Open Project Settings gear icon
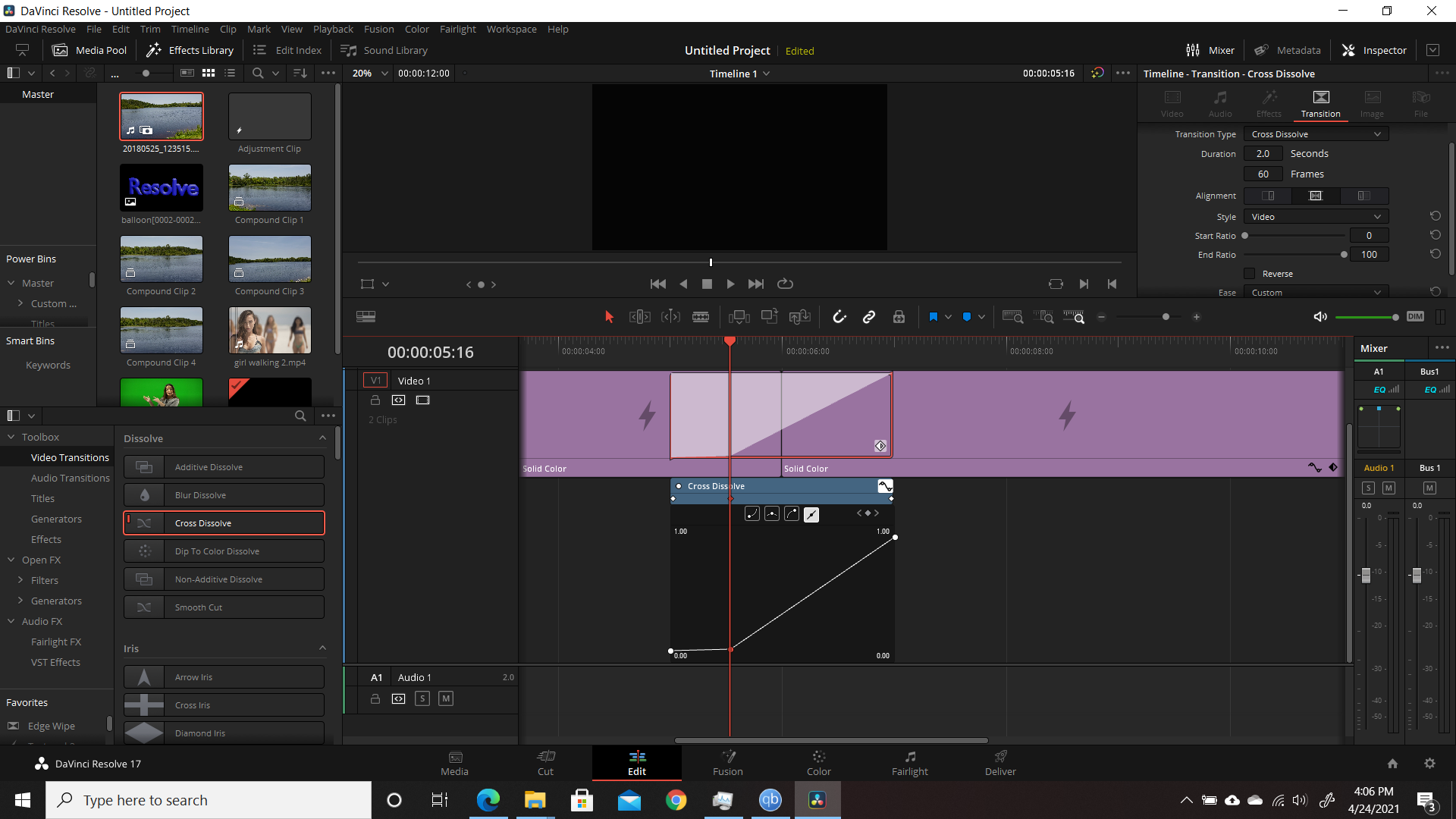This screenshot has width=1456, height=819. pyautogui.click(x=1429, y=764)
